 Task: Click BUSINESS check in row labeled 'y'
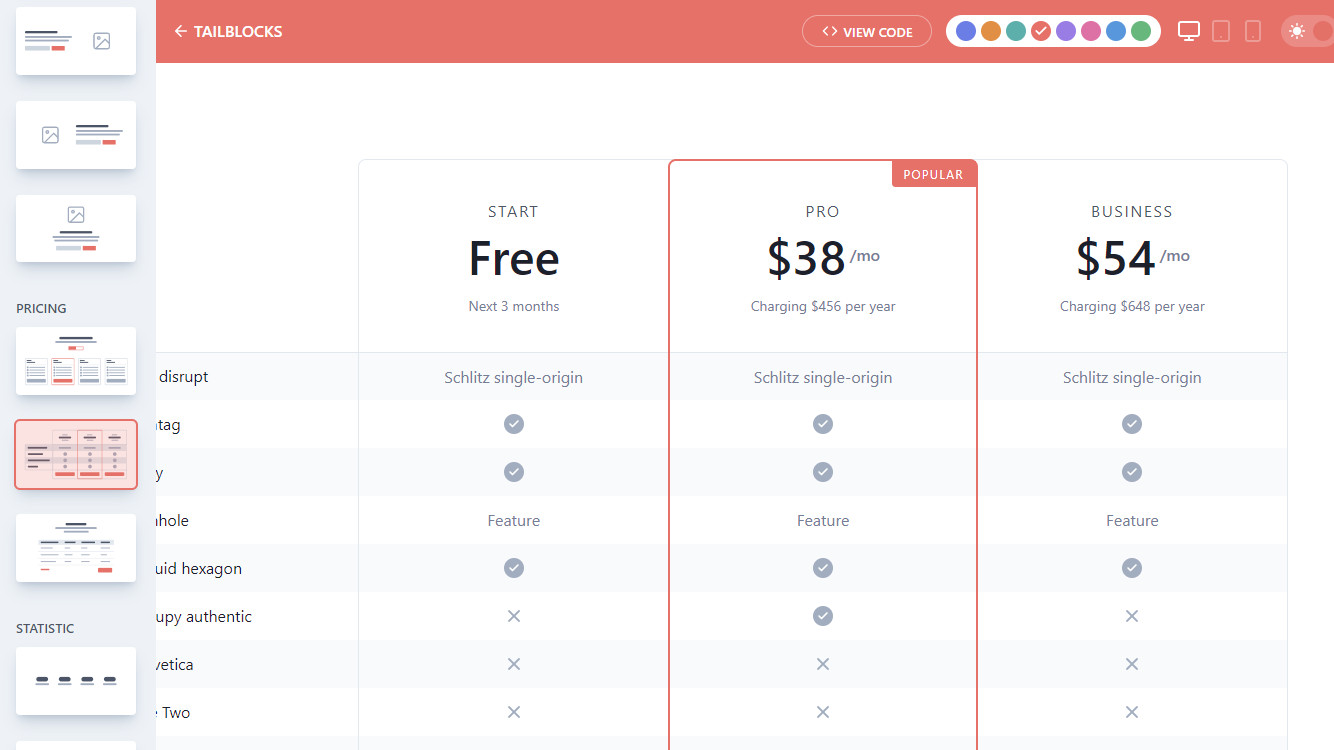tap(1132, 471)
